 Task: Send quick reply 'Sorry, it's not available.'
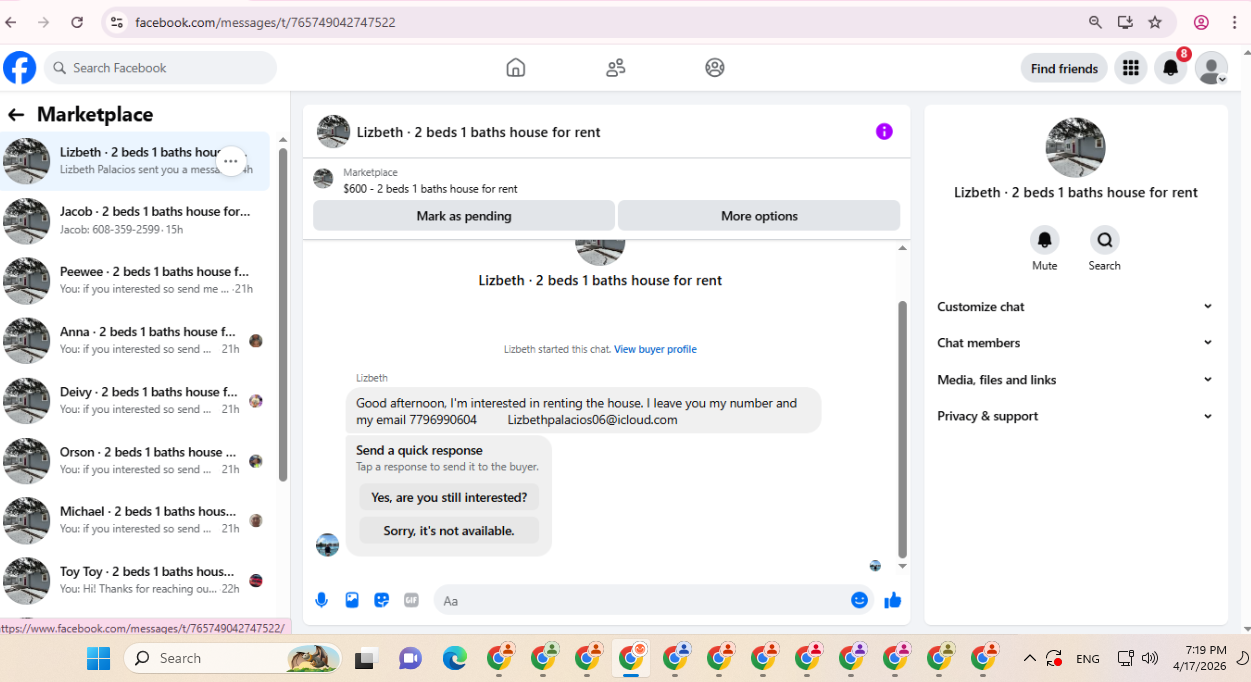click(449, 530)
